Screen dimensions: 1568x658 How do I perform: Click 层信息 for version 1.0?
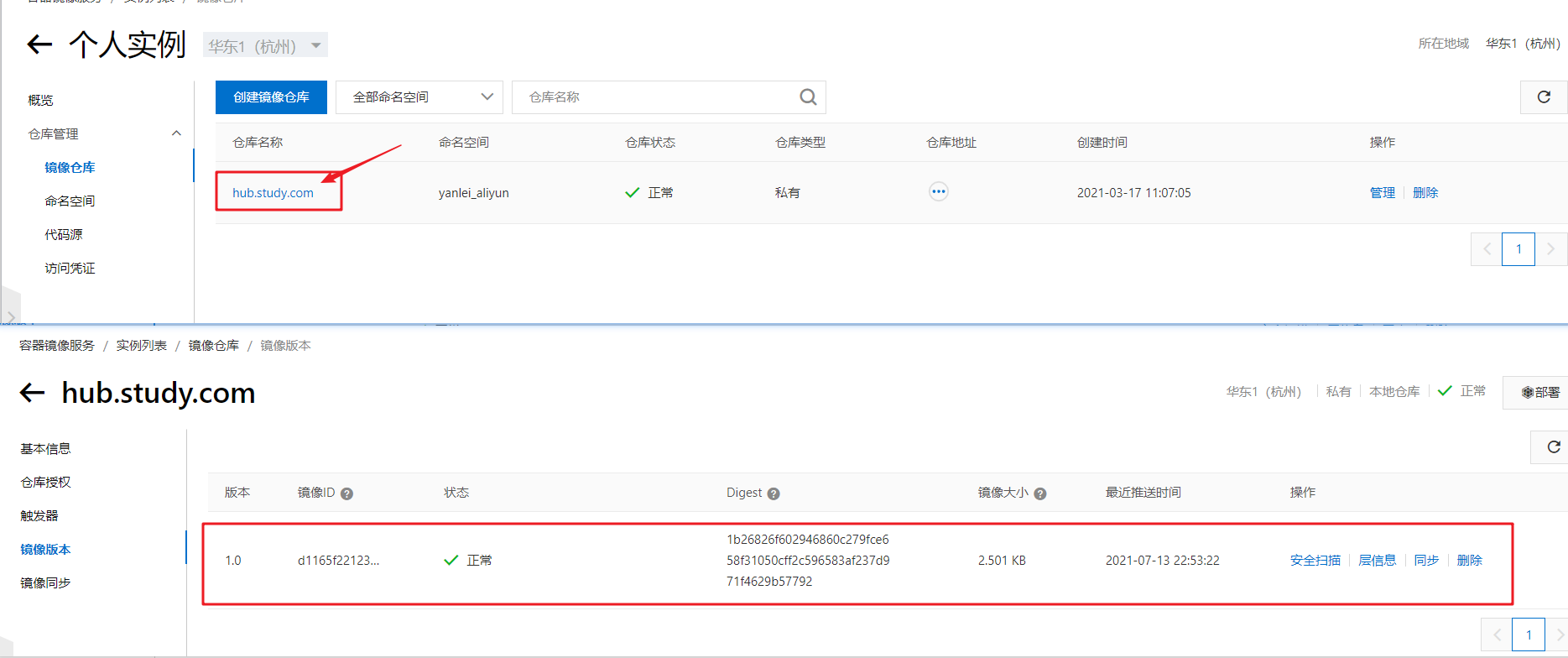pos(1378,560)
